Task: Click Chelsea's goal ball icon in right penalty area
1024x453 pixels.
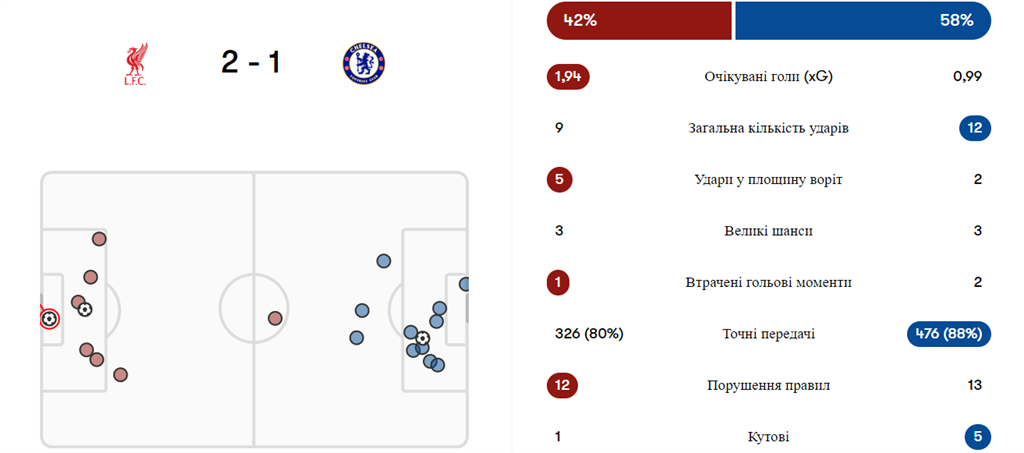Action: click(x=423, y=338)
